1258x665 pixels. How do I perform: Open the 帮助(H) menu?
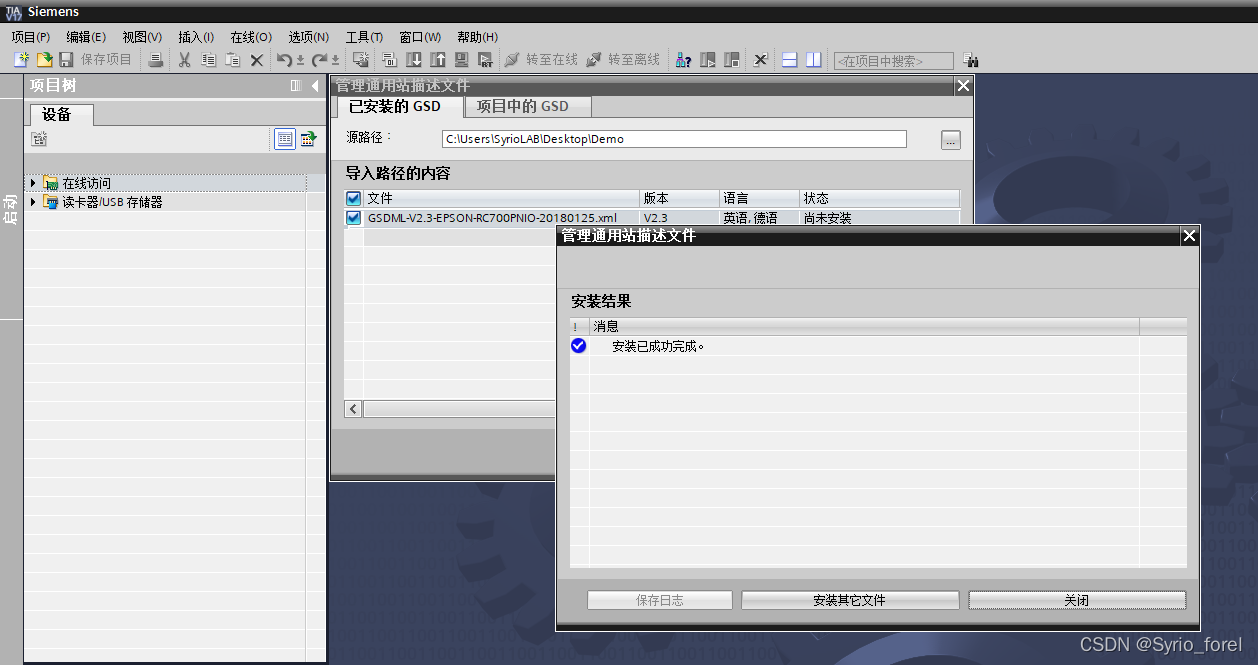pyautogui.click(x=478, y=37)
